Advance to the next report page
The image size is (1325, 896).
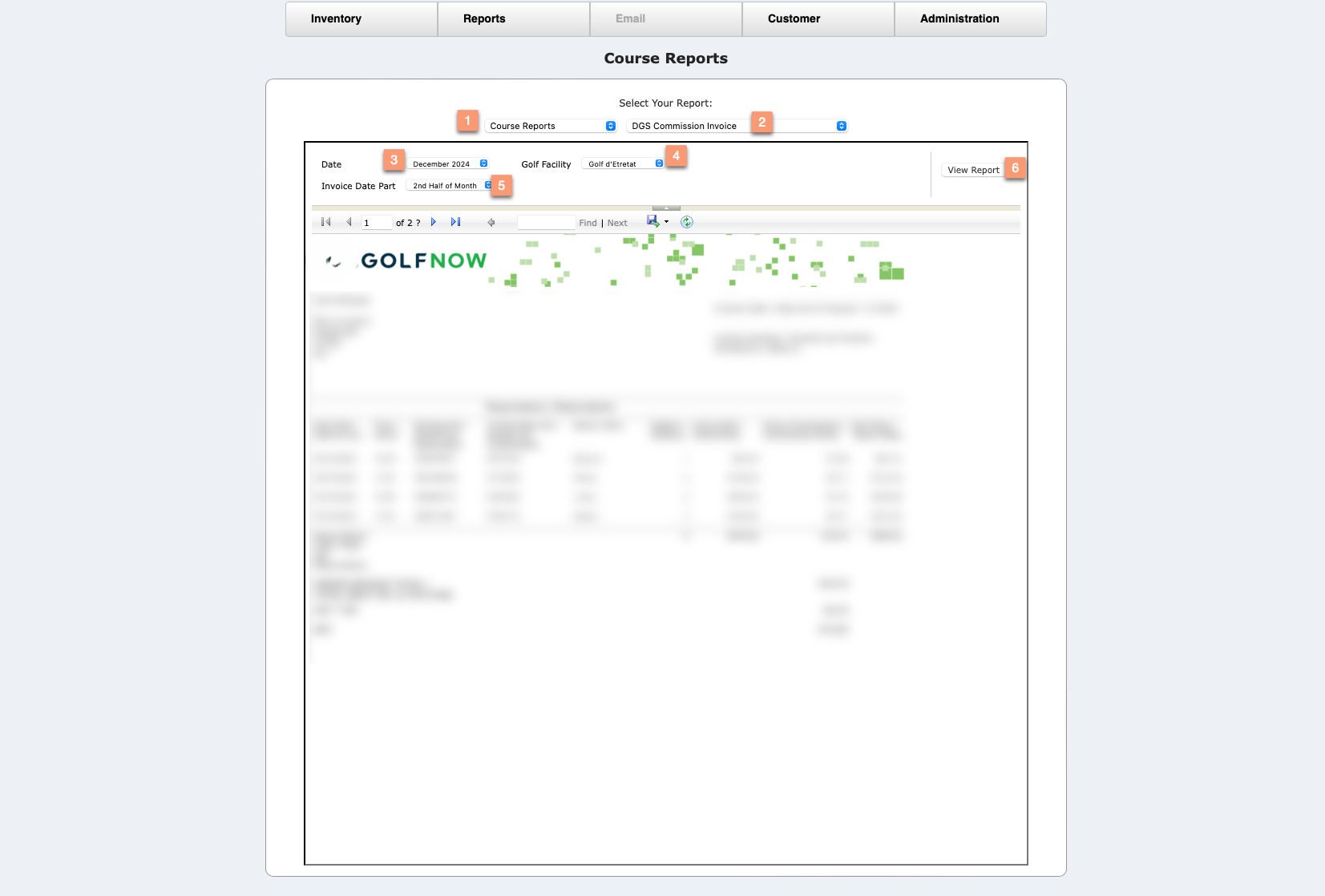click(x=434, y=222)
